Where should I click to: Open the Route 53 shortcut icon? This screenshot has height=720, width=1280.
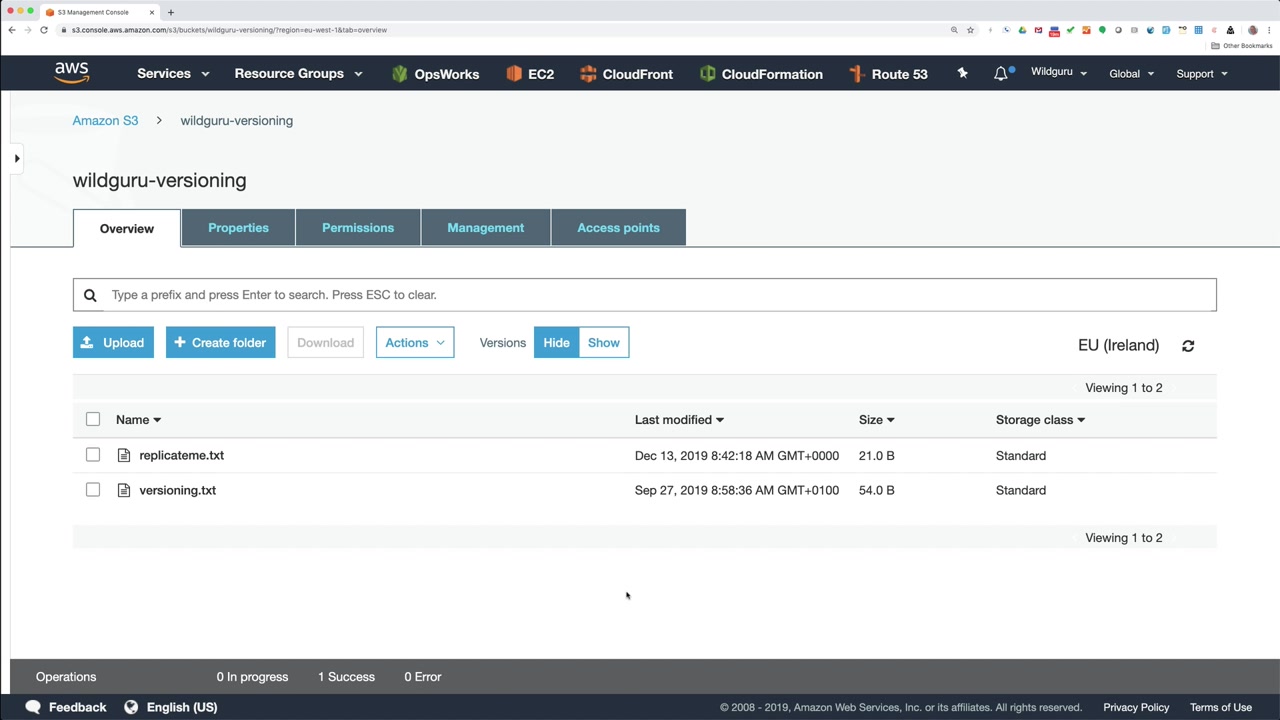(856, 74)
